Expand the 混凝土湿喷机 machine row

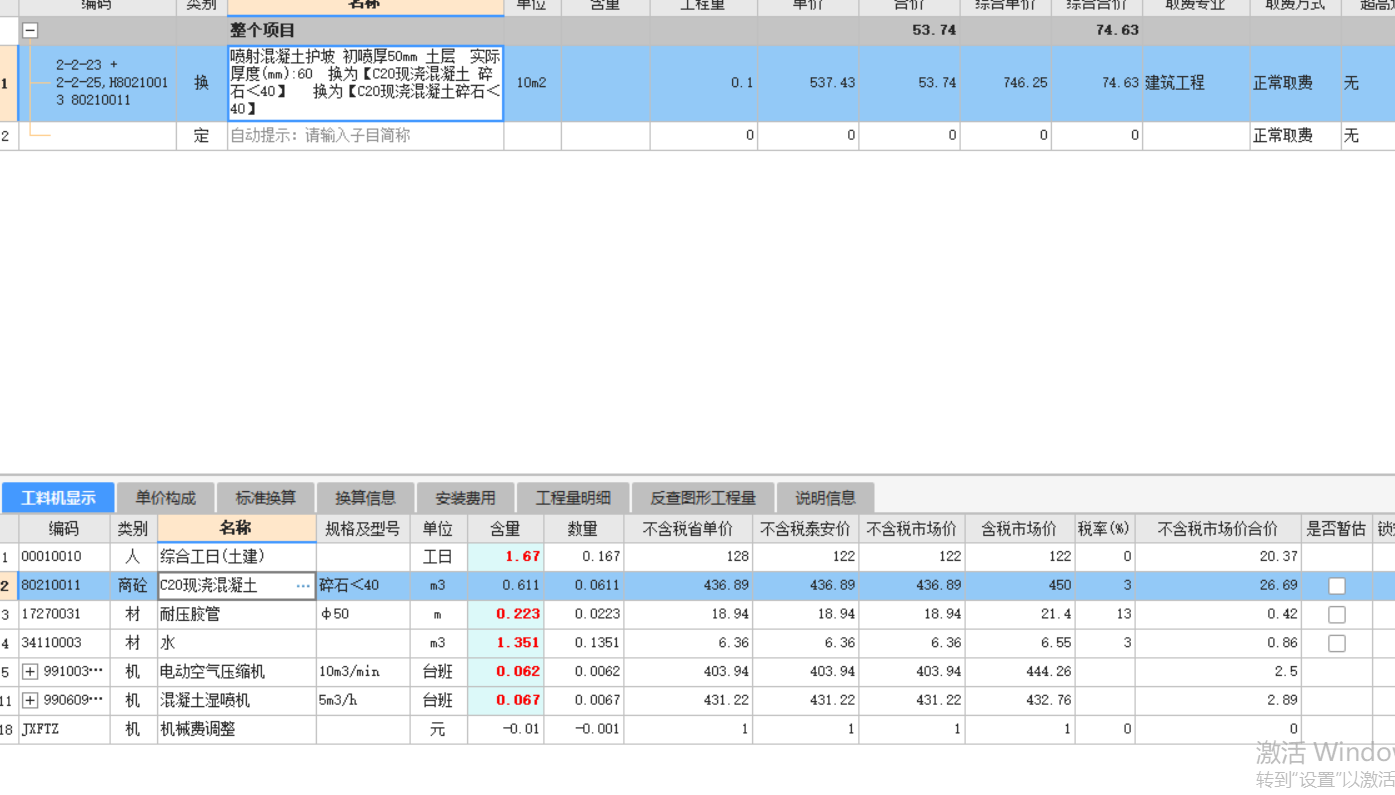point(30,701)
